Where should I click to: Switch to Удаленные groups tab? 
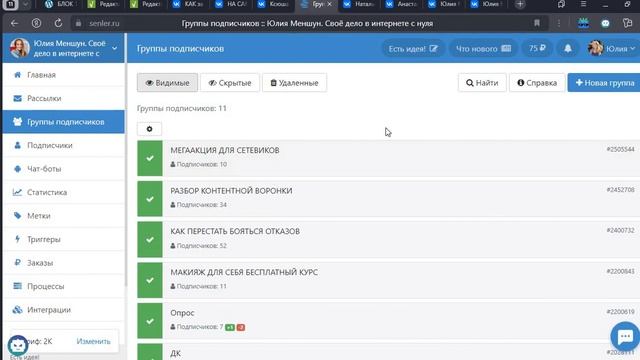[x=294, y=83]
